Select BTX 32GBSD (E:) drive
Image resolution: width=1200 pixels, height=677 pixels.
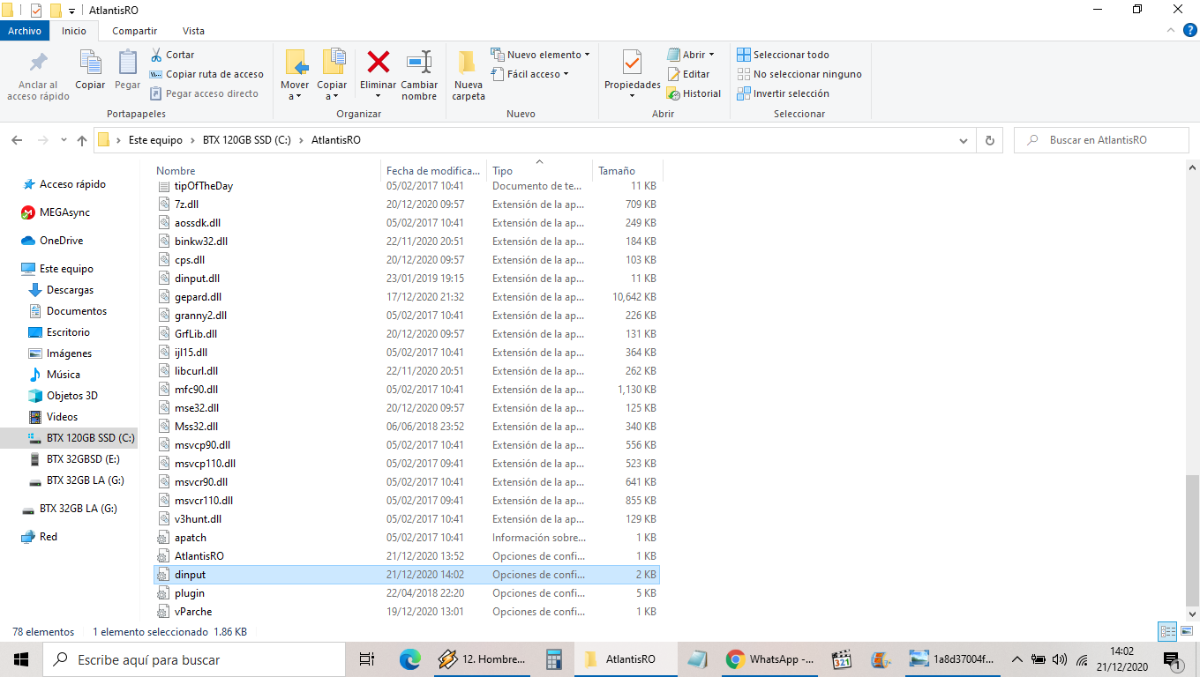coord(74,459)
